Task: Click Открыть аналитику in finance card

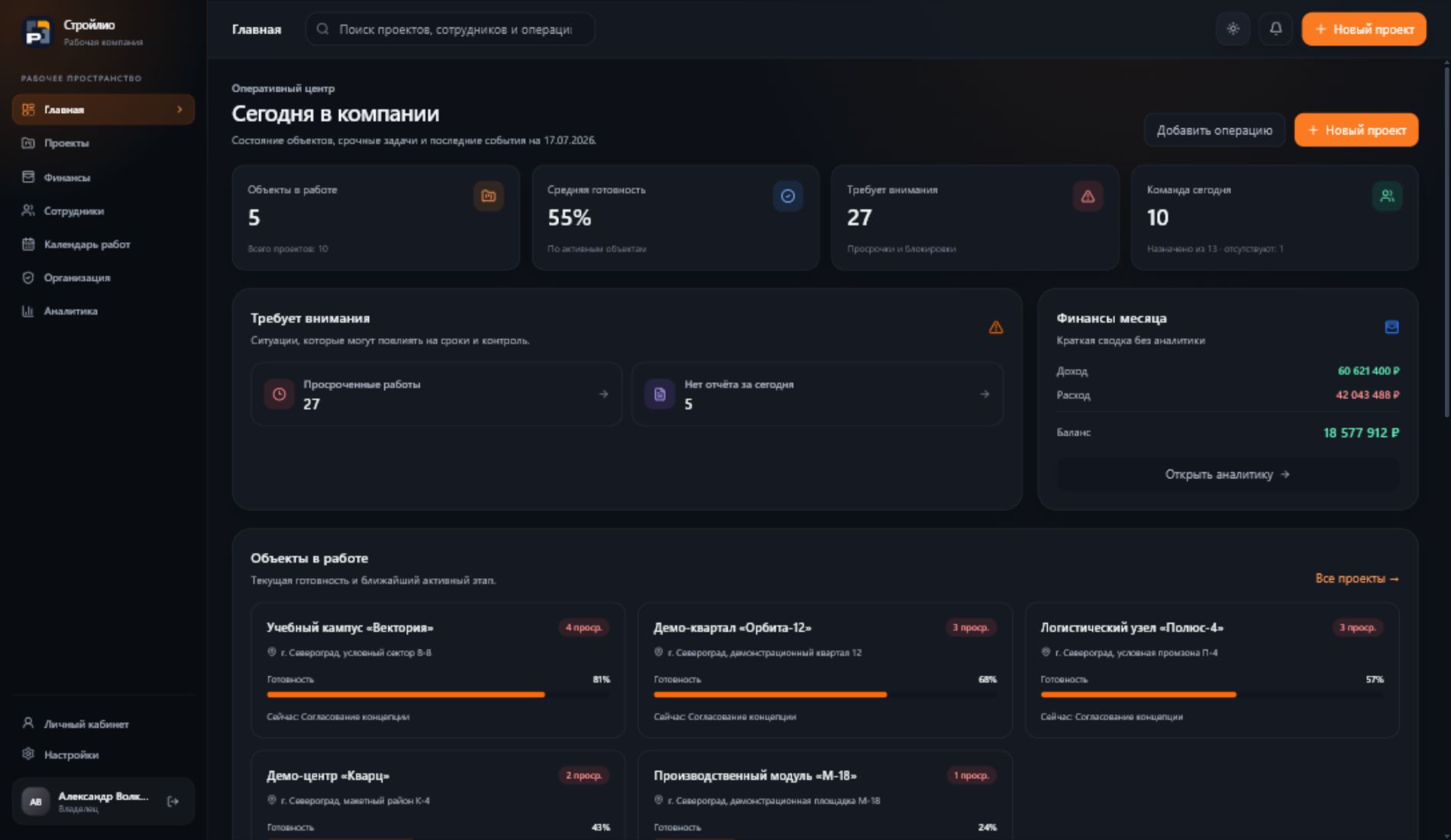Action: point(1227,474)
